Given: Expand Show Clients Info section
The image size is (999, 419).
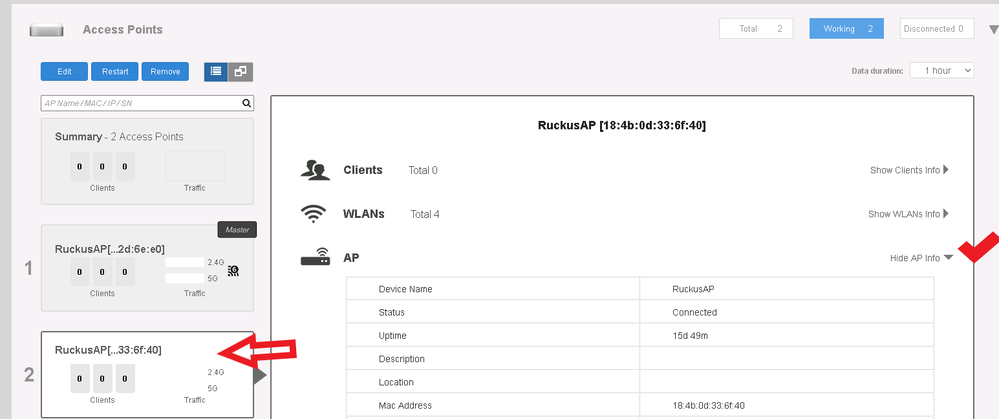Looking at the screenshot, I should tap(909, 170).
